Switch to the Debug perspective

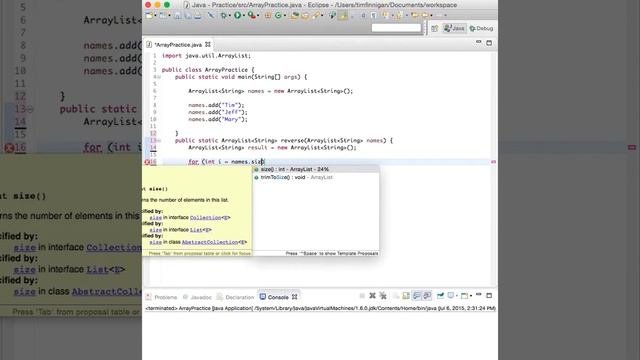(482, 29)
